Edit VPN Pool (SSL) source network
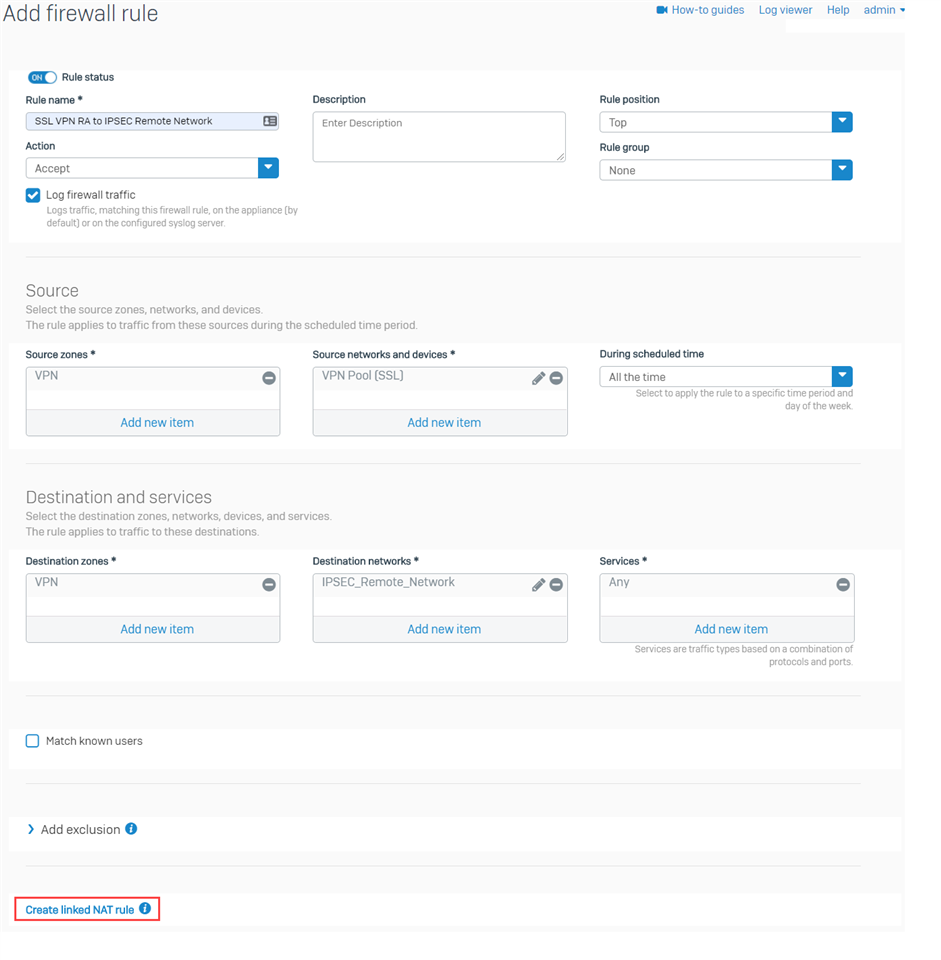This screenshot has height=960, width=941. (x=538, y=378)
